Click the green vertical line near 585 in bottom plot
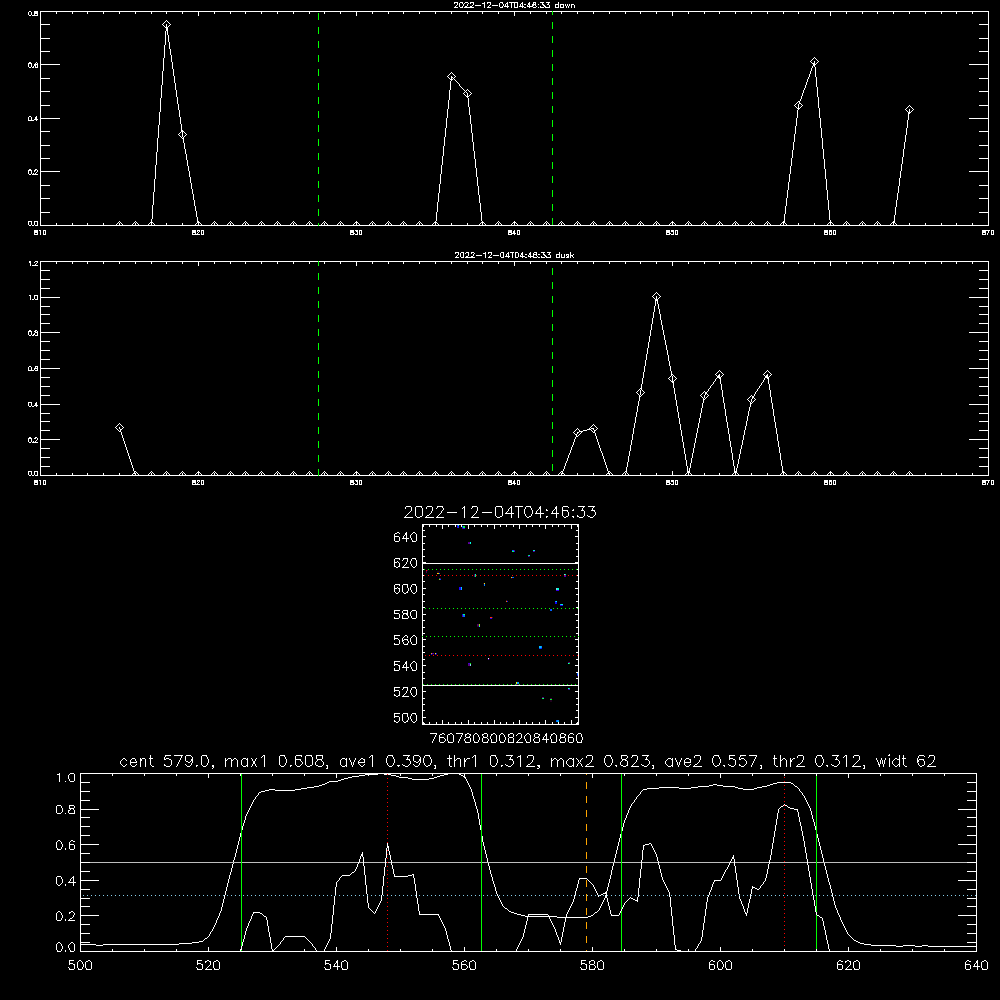The image size is (1000, 1000). pyautogui.click(x=621, y=861)
